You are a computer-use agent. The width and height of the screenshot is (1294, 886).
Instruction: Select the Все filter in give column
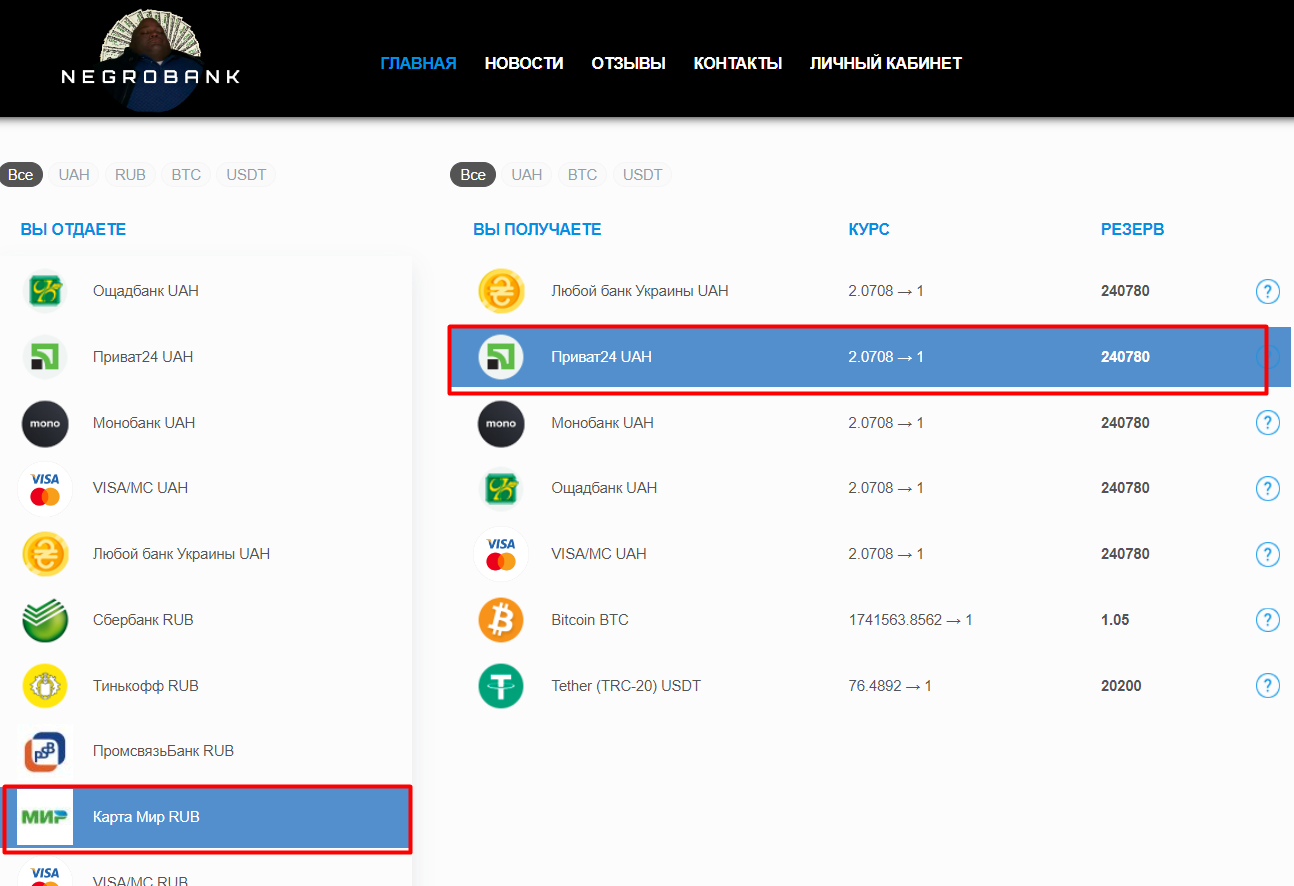tap(21, 175)
